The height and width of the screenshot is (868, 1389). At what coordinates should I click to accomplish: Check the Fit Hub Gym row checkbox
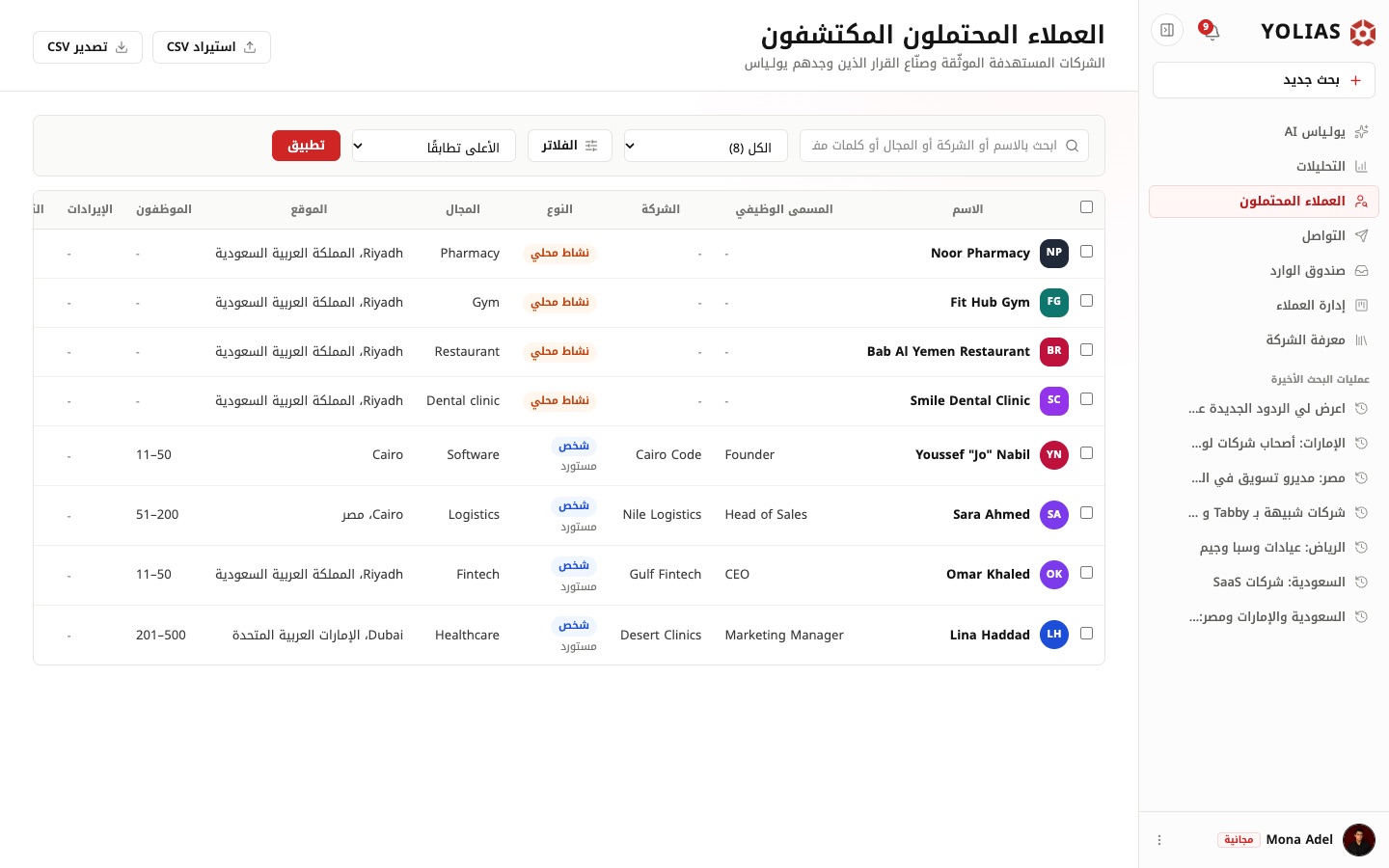point(1086,301)
